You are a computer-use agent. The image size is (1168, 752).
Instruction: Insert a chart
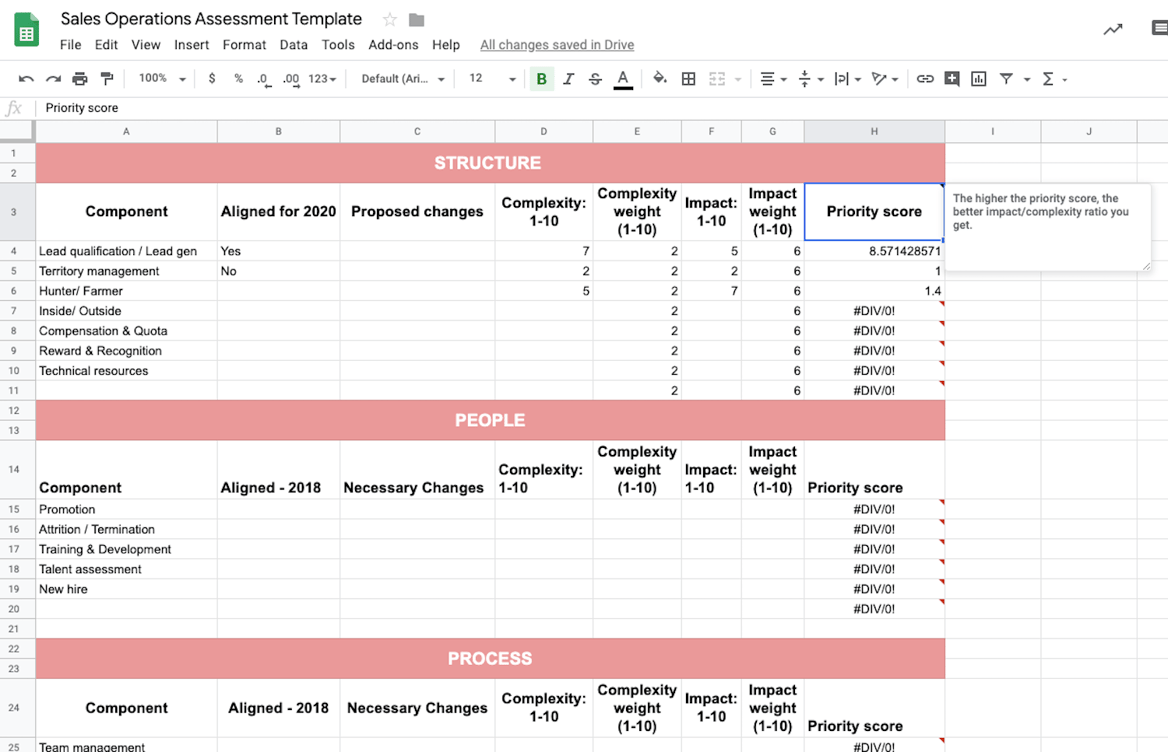click(978, 78)
